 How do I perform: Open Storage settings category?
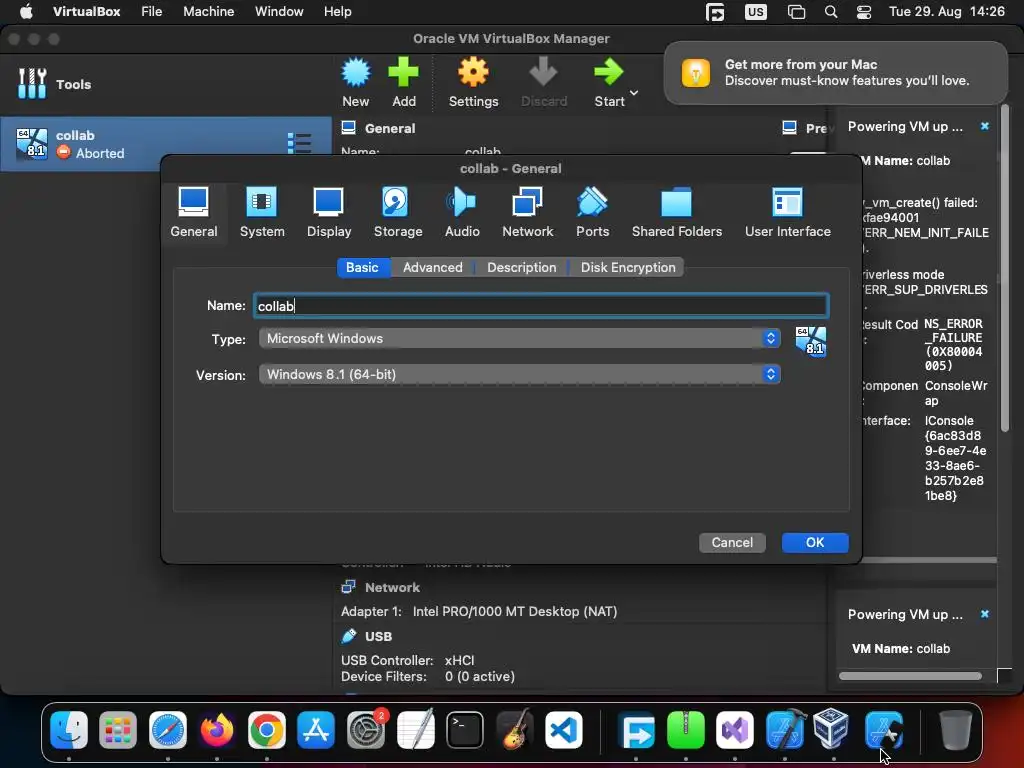(x=397, y=212)
